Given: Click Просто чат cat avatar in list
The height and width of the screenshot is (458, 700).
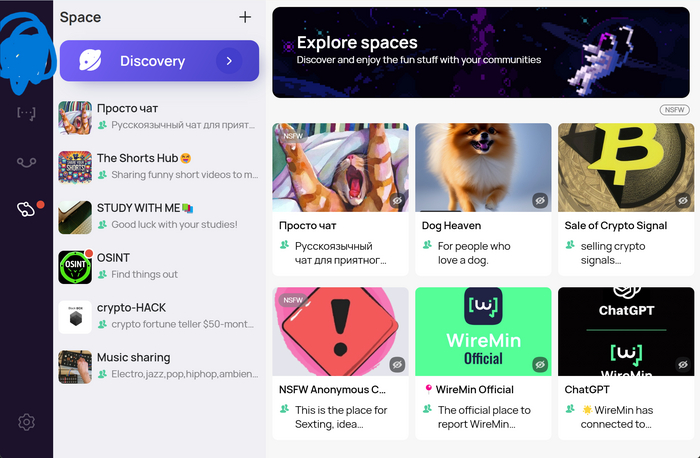Looking at the screenshot, I should 75,117.
